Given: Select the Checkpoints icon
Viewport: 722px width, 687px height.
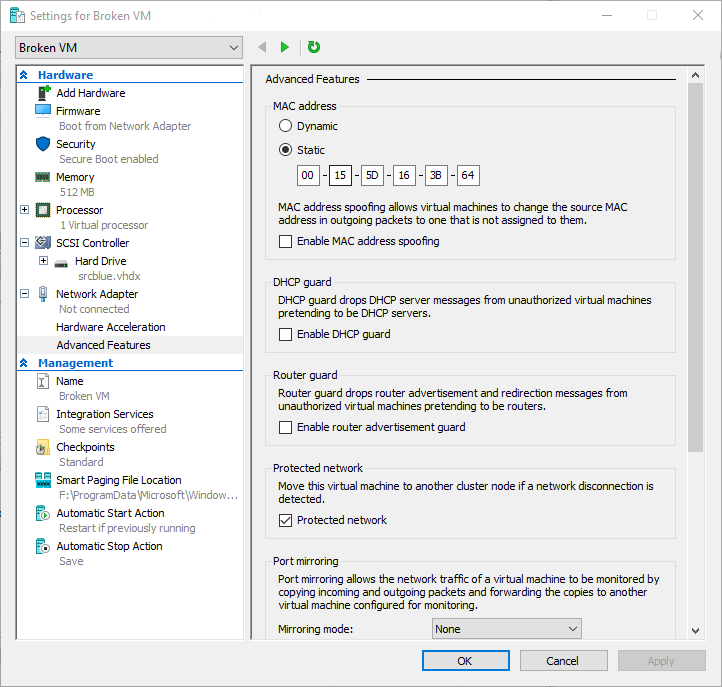Looking at the screenshot, I should click(x=43, y=447).
